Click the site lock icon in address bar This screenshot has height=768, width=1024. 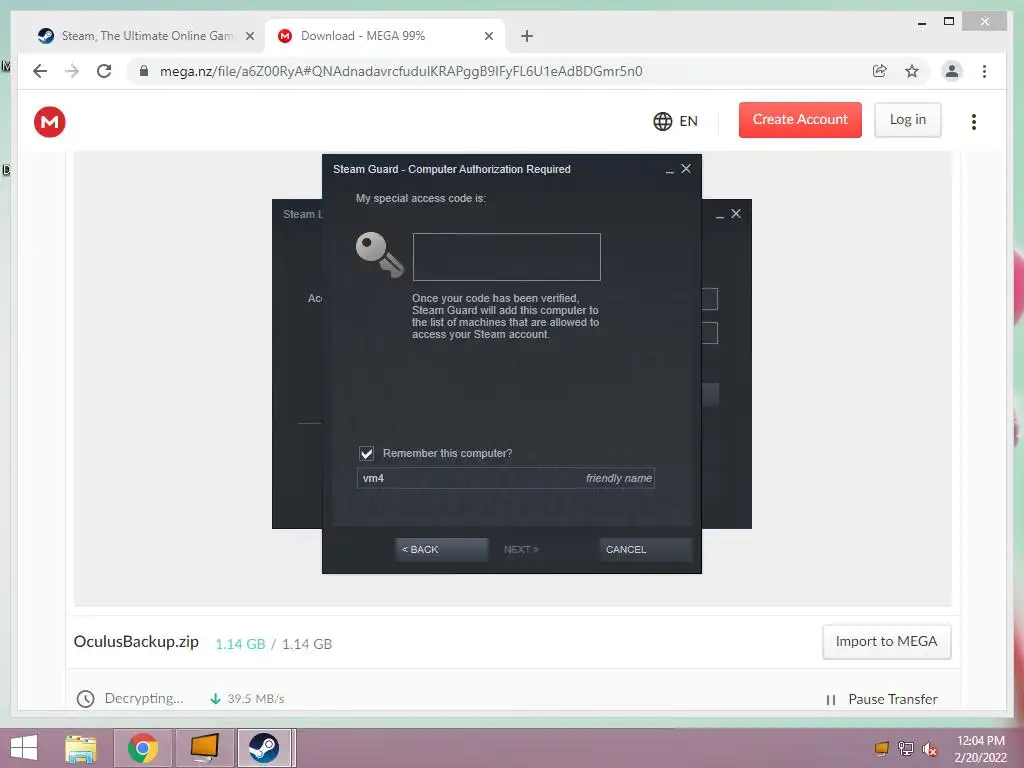coord(144,71)
